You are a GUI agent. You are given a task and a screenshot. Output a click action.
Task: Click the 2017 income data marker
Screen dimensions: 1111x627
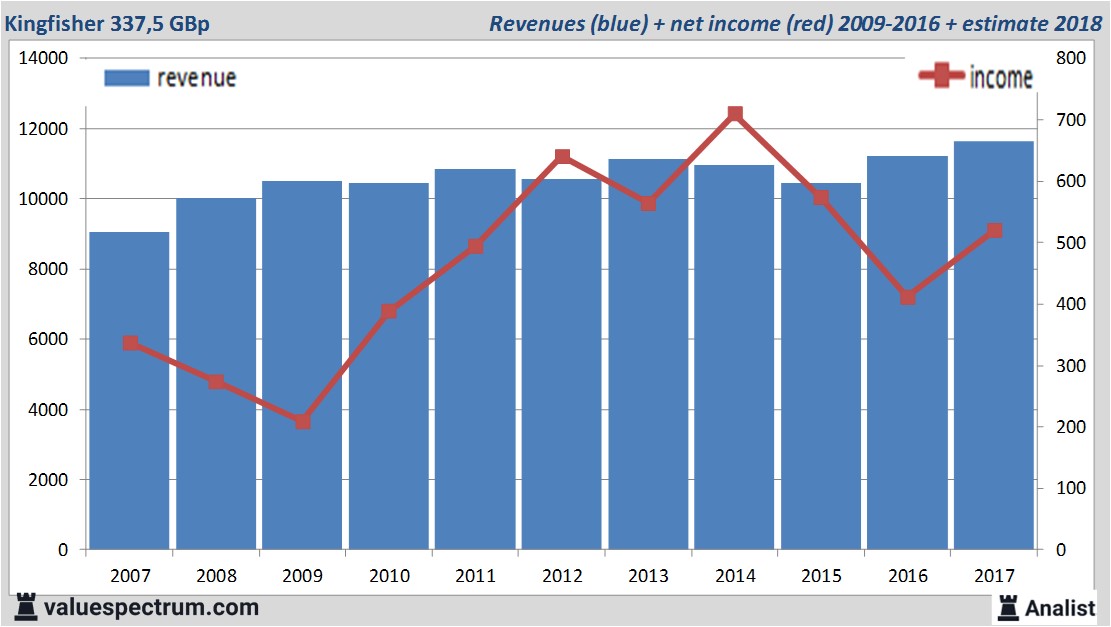[x=994, y=231]
